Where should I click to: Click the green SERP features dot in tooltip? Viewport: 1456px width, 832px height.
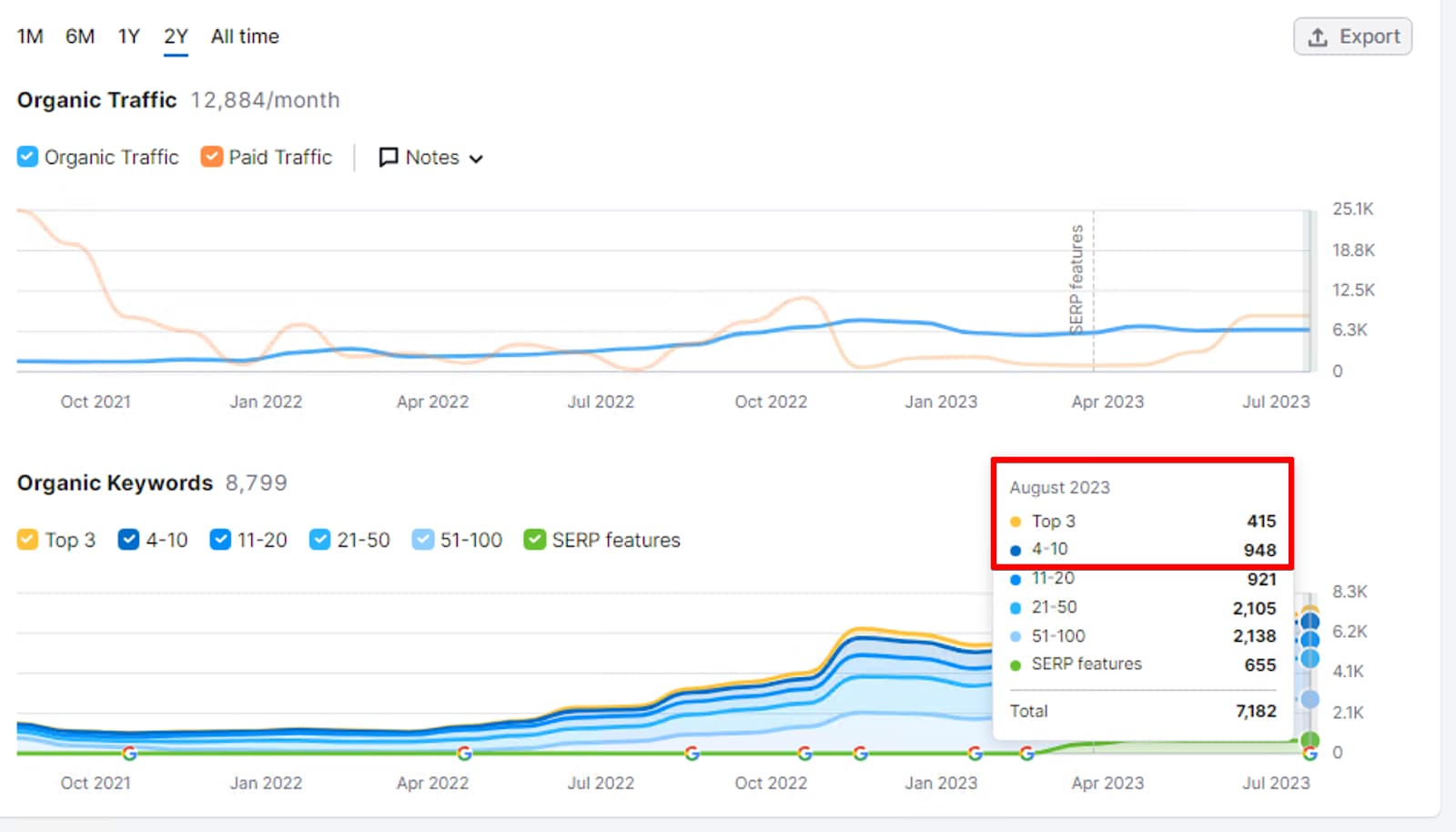pos(1016,665)
